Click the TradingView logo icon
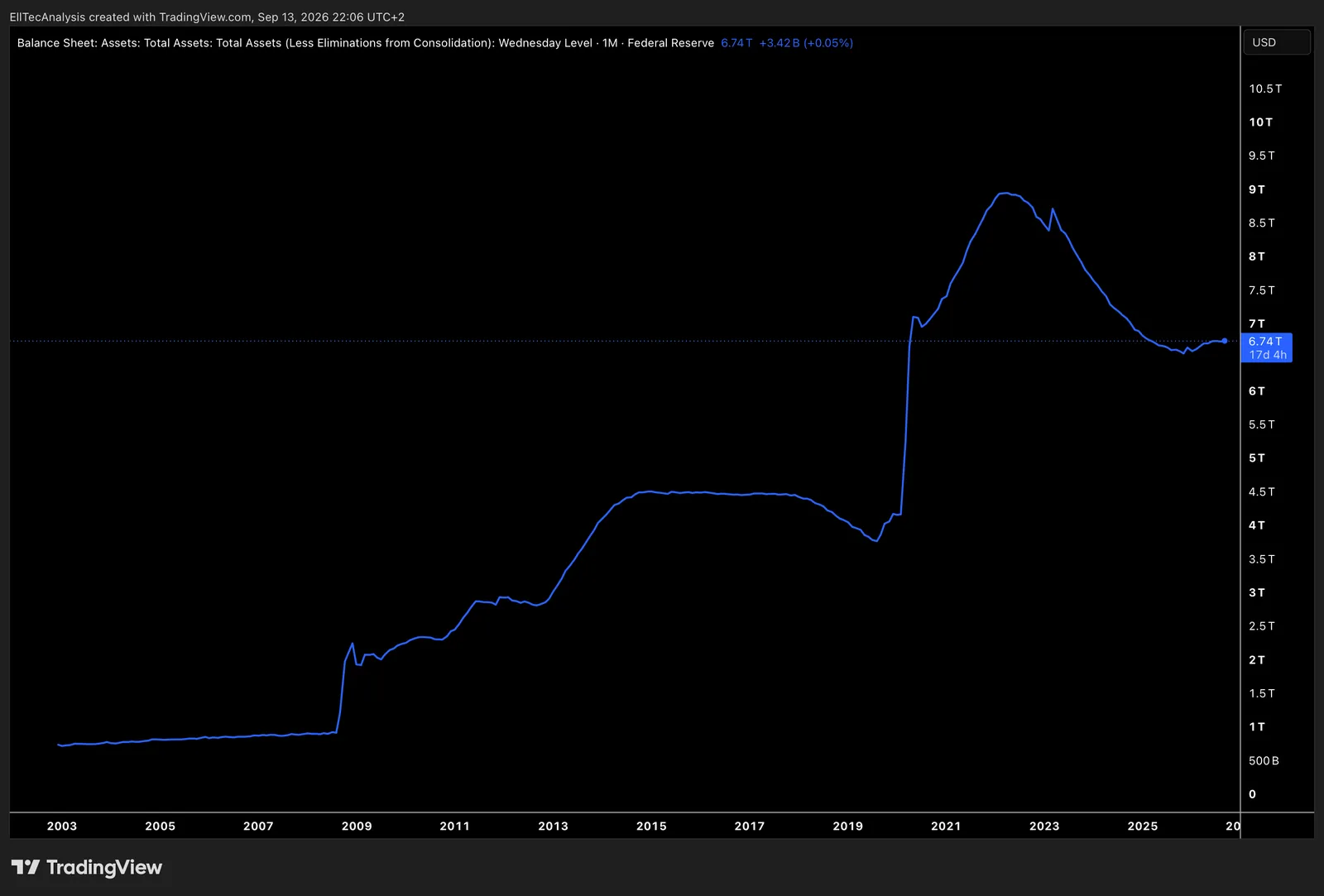 coord(26,867)
